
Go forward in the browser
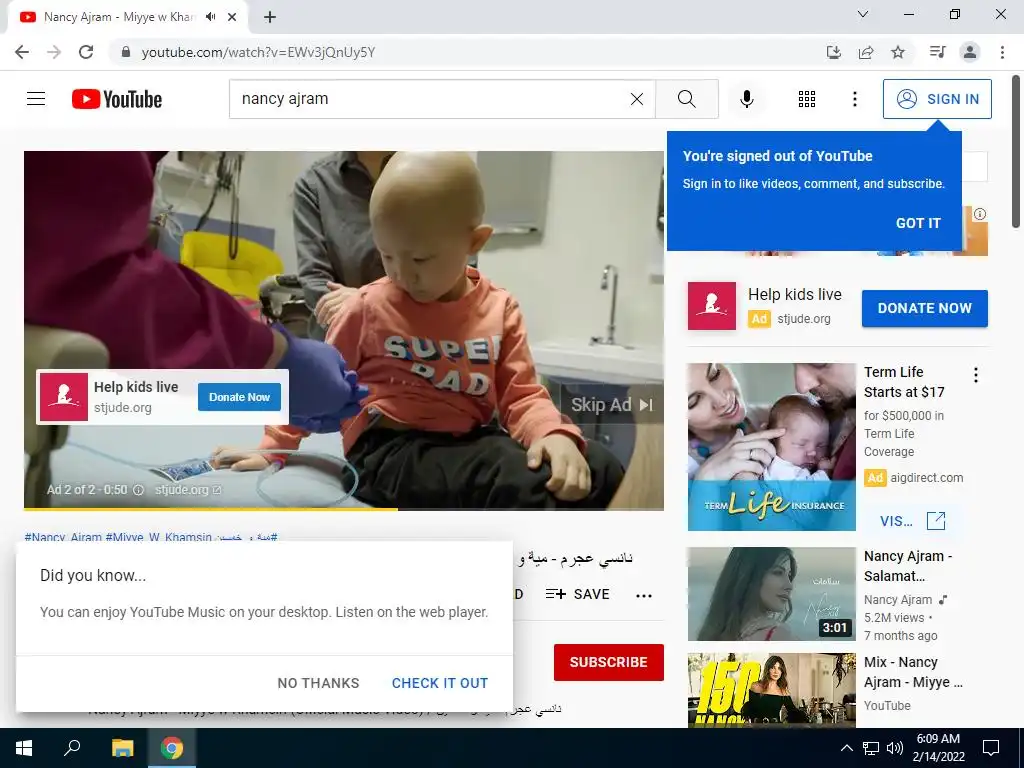point(54,52)
